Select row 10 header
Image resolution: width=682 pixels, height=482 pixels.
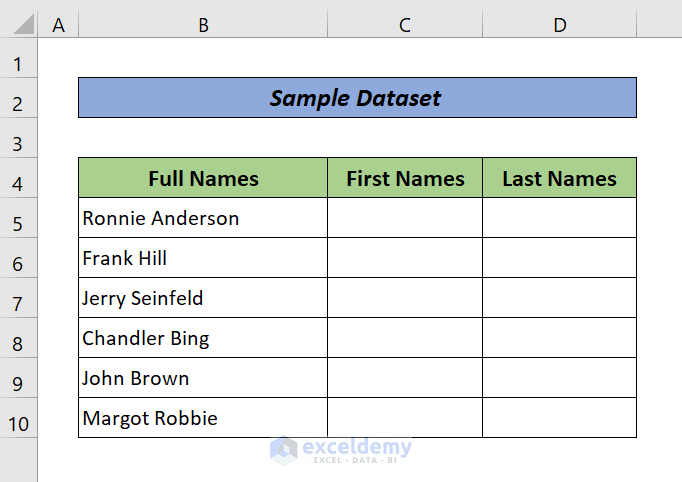[x=18, y=423]
